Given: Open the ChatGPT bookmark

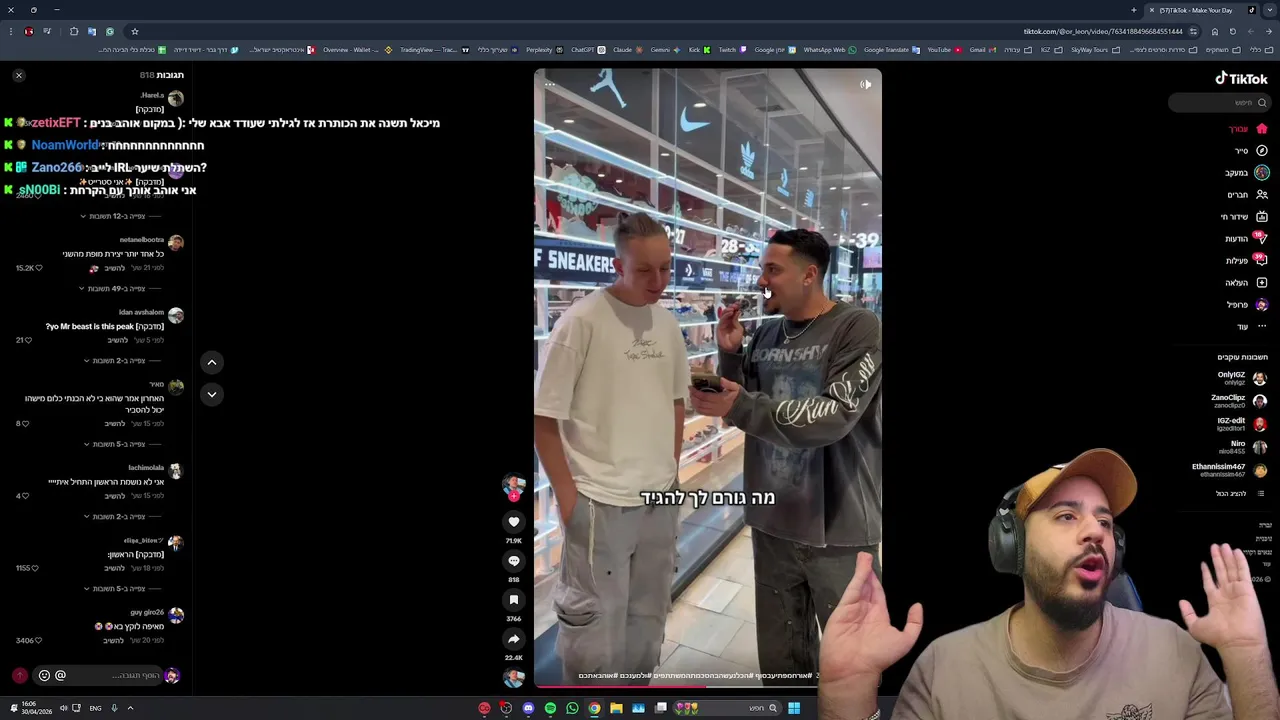Looking at the screenshot, I should (x=587, y=50).
